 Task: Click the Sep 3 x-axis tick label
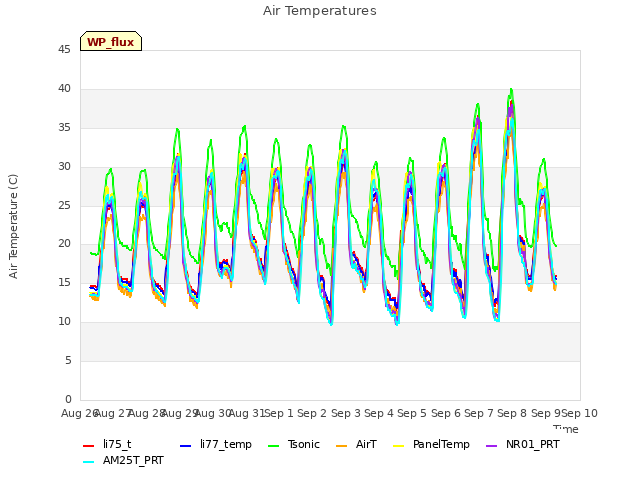[346, 413]
